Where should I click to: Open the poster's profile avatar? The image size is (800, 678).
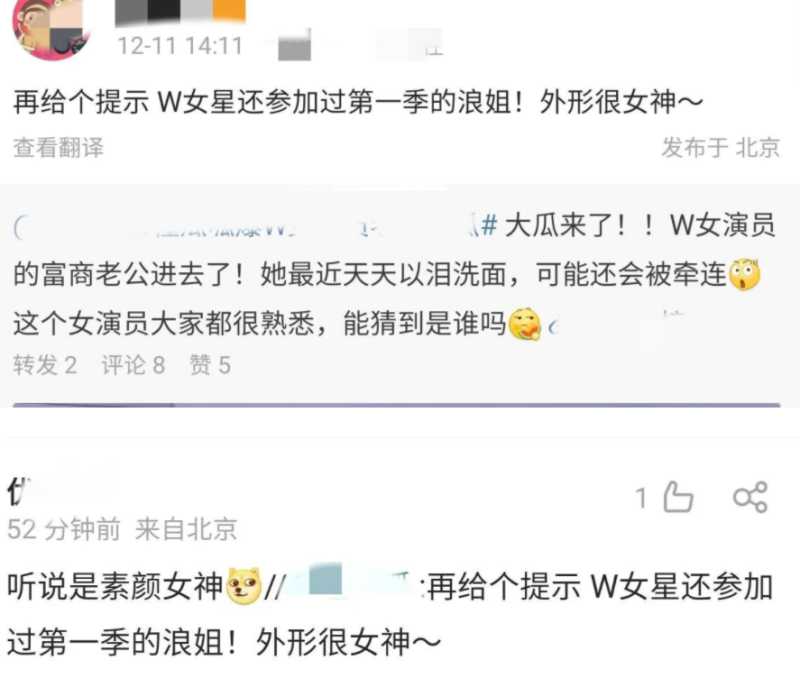click(x=51, y=28)
